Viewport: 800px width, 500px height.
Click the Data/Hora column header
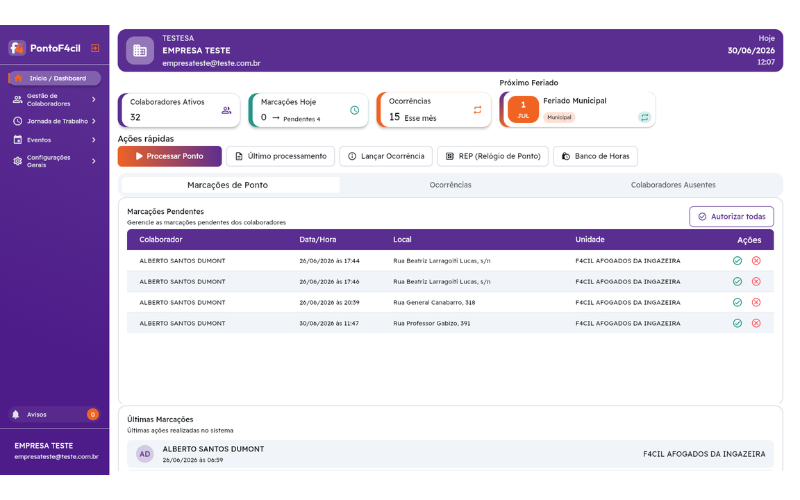point(317,239)
